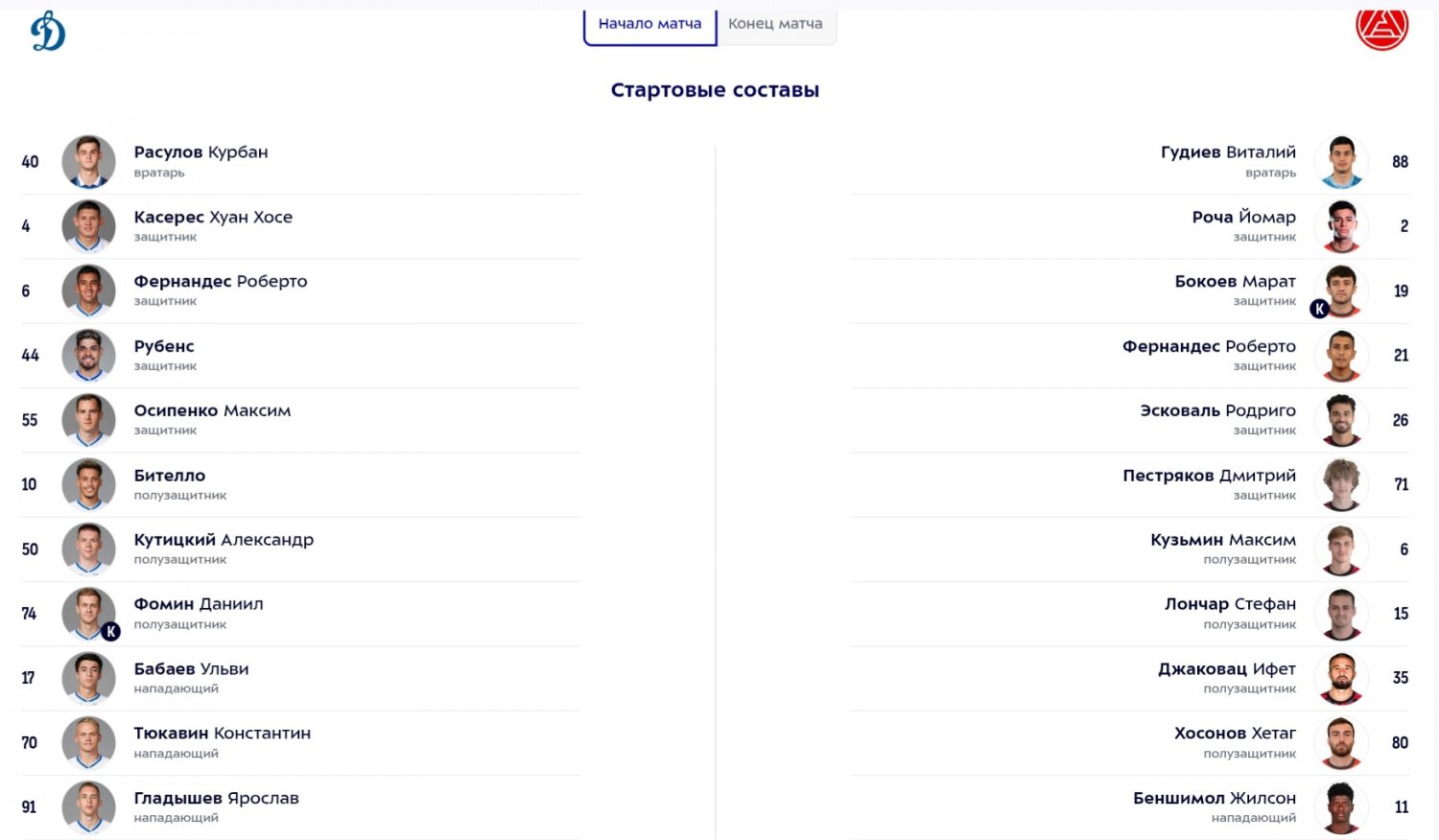The image size is (1439, 840).
Task: Open Пестряков Дмитрий player photo
Action: click(x=1341, y=484)
